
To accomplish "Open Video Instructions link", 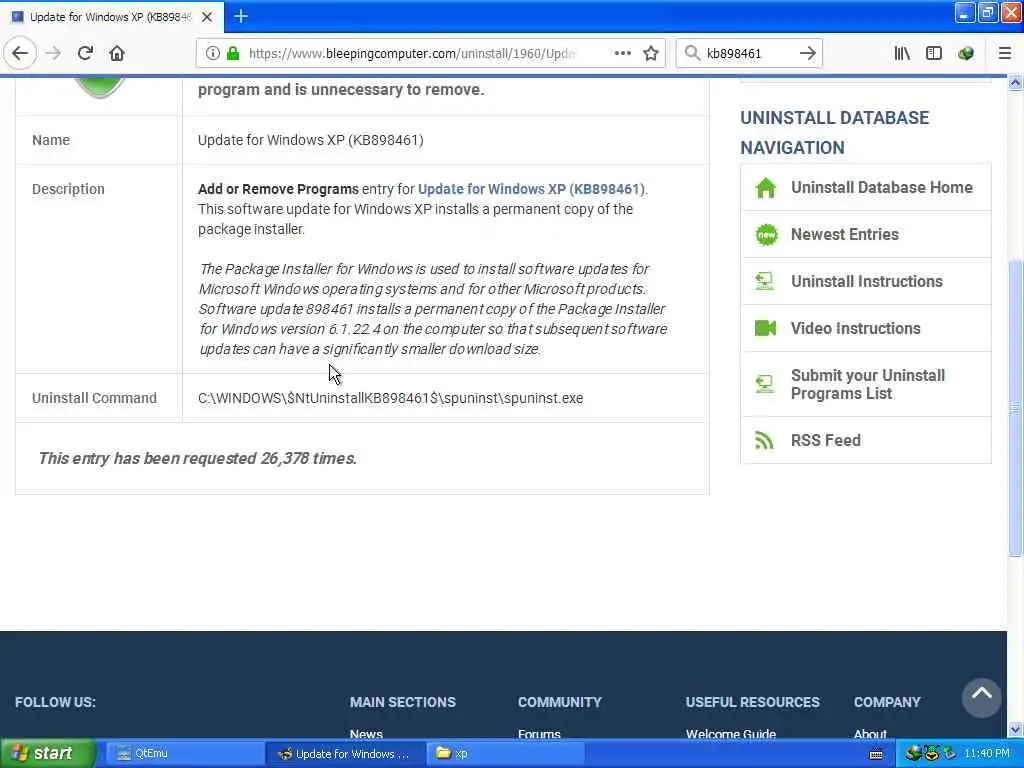I will click(856, 328).
